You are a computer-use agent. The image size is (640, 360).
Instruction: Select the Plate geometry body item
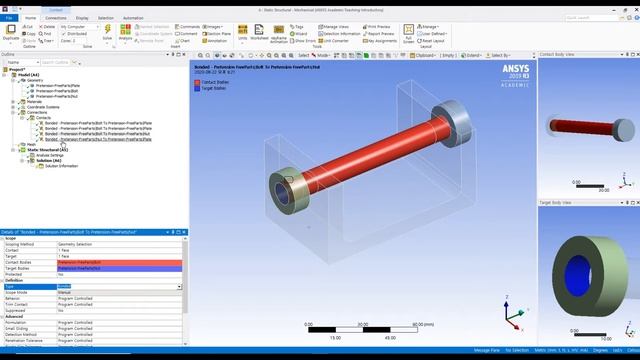coord(58,86)
